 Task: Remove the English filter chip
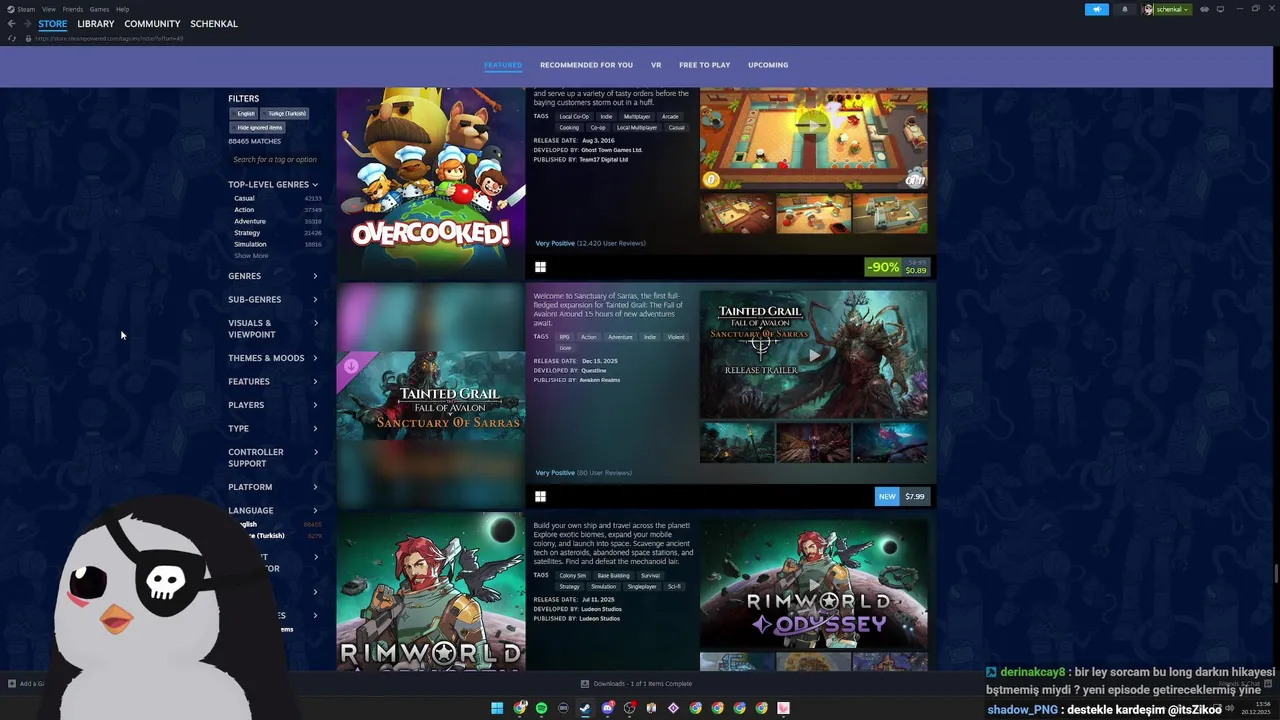pyautogui.click(x=245, y=114)
